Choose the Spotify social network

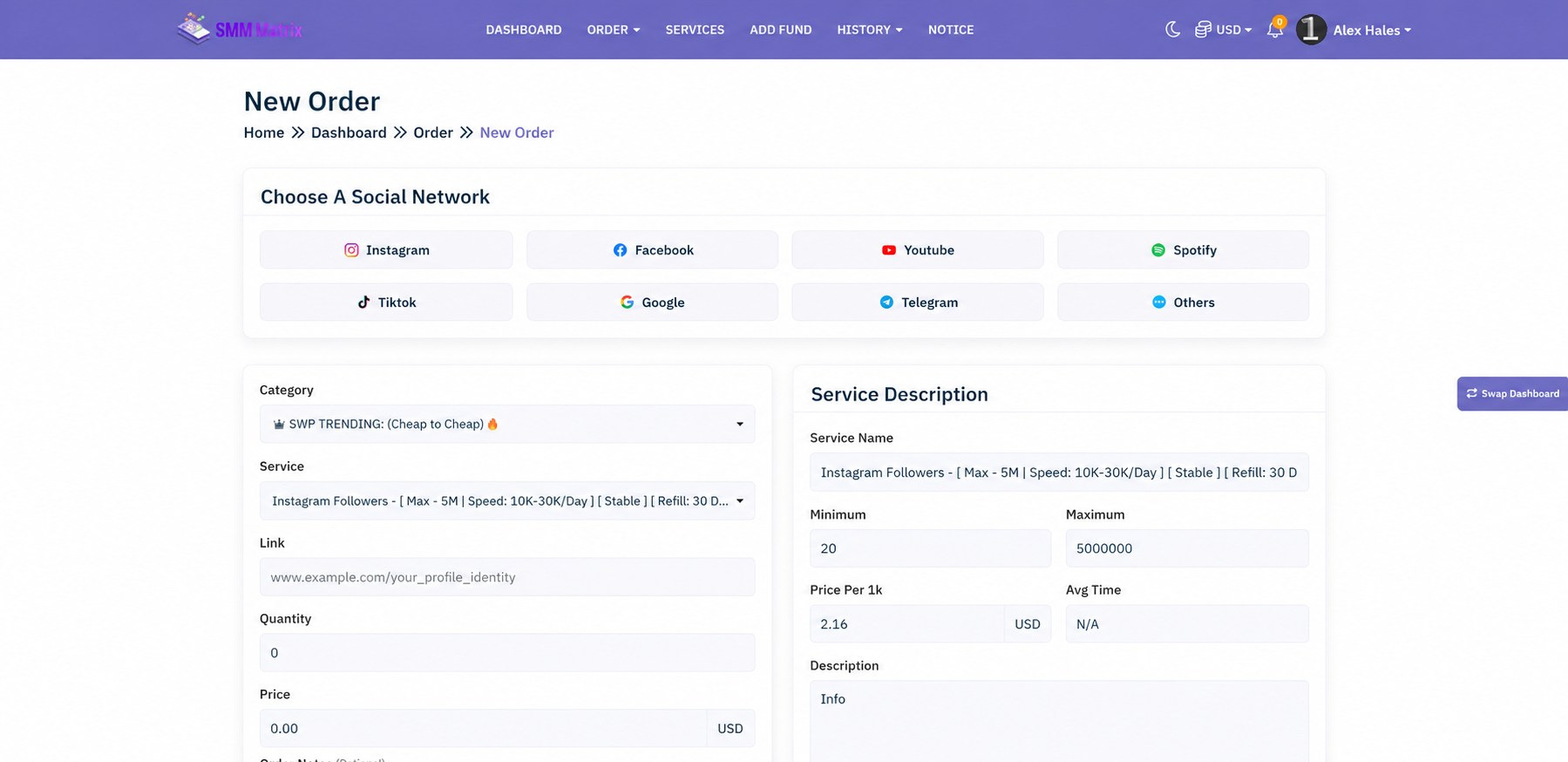[1183, 250]
